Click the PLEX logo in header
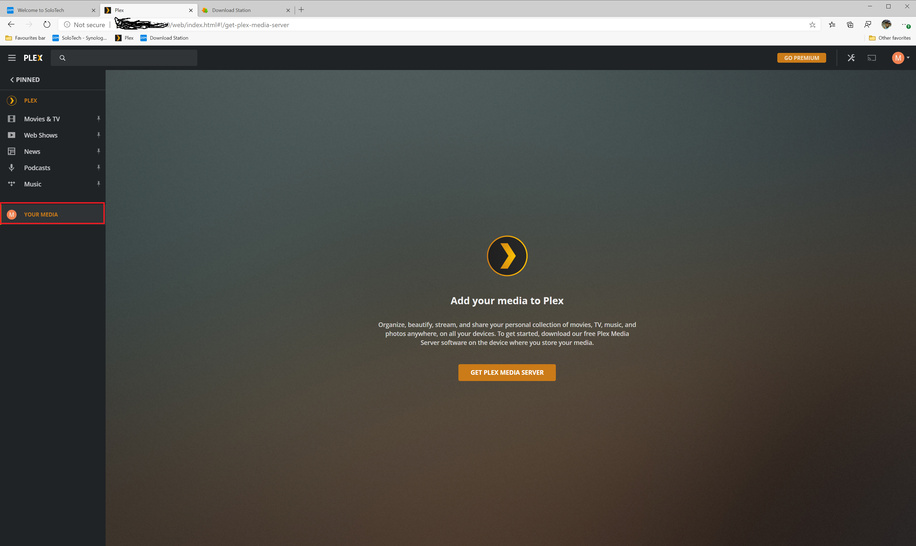 [33, 58]
